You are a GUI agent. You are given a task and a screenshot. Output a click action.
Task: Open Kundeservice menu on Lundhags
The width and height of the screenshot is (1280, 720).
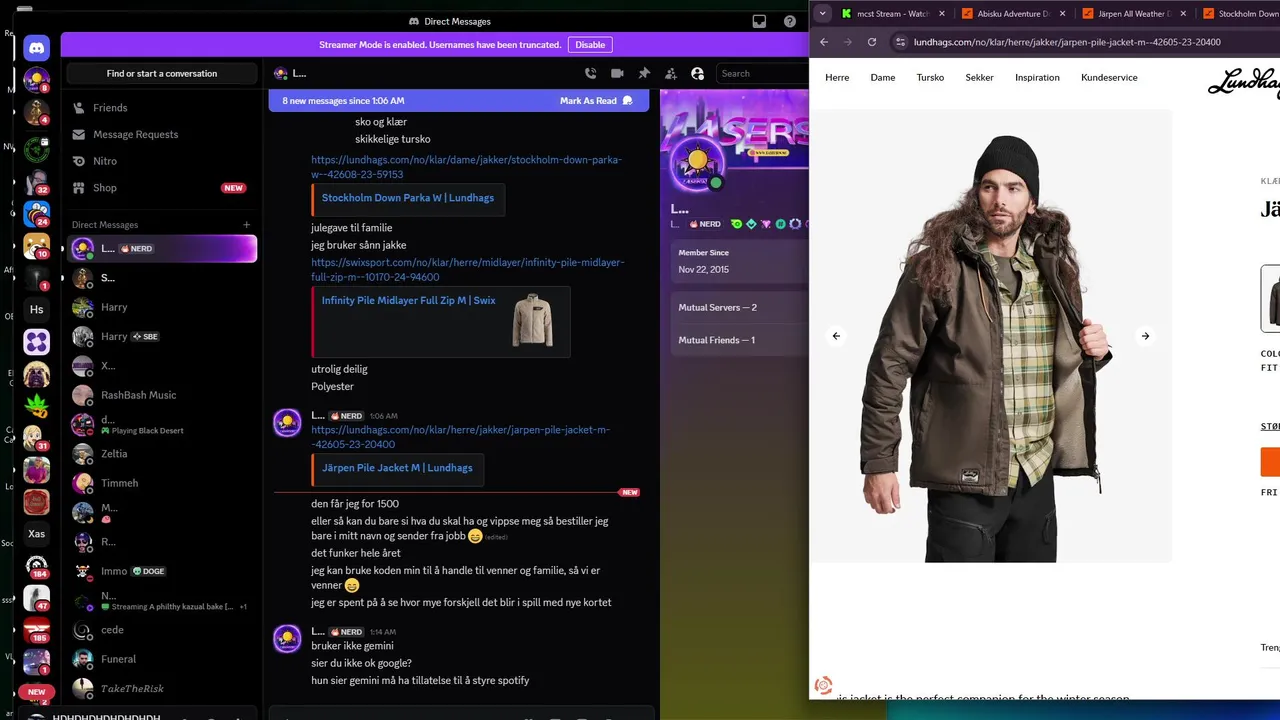(1109, 77)
